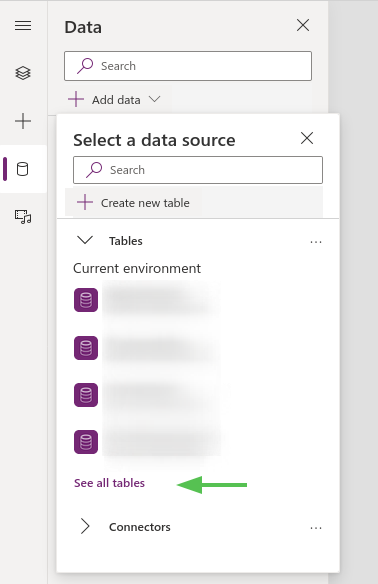378x584 pixels.
Task: Open the hamburger menu icon
Action: point(23,26)
